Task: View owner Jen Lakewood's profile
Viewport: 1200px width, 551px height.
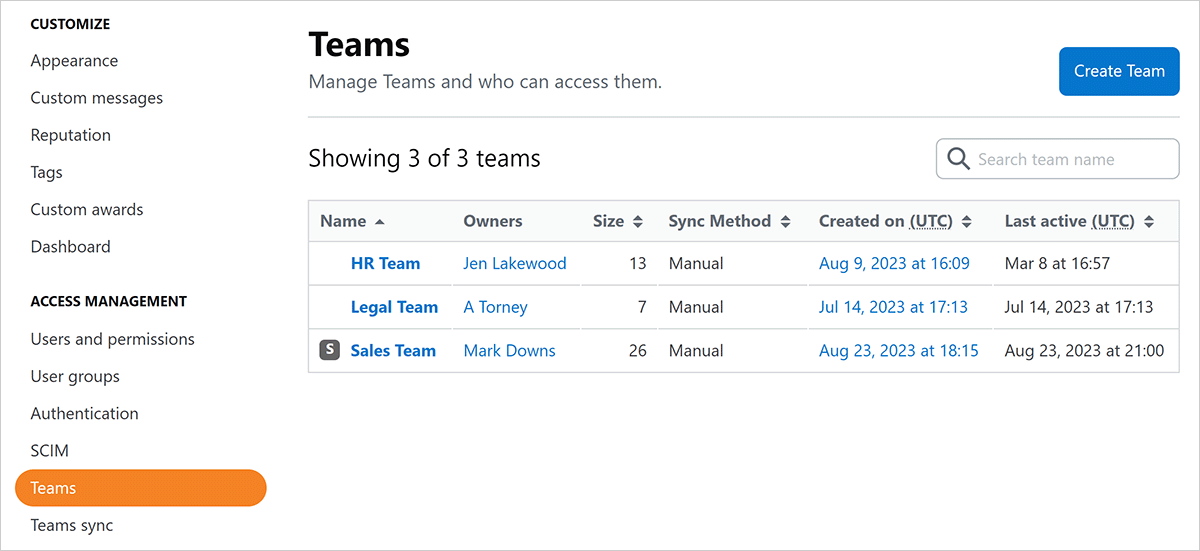Action: pos(515,264)
